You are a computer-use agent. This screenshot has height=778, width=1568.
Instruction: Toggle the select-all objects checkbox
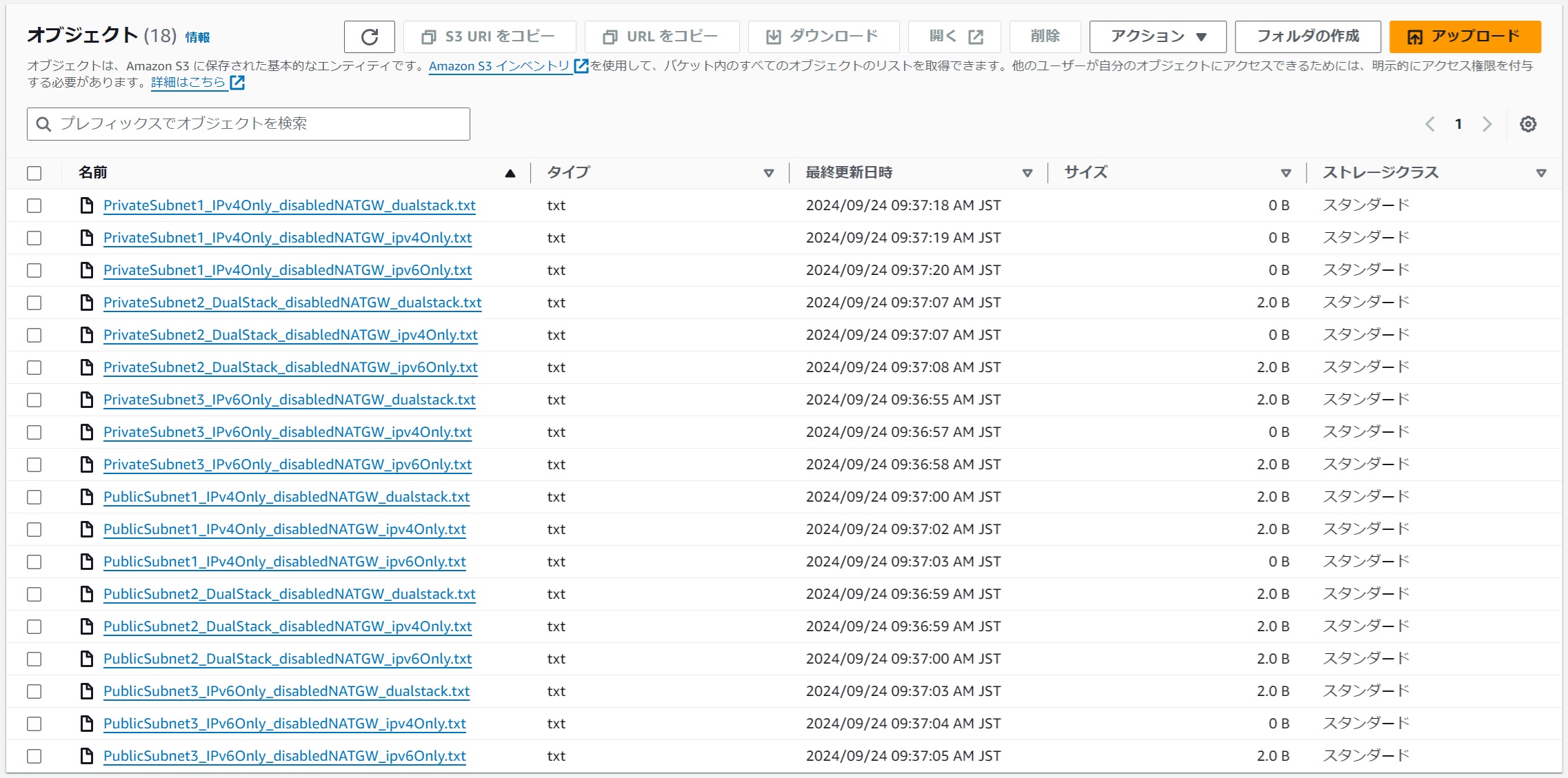pos(34,173)
